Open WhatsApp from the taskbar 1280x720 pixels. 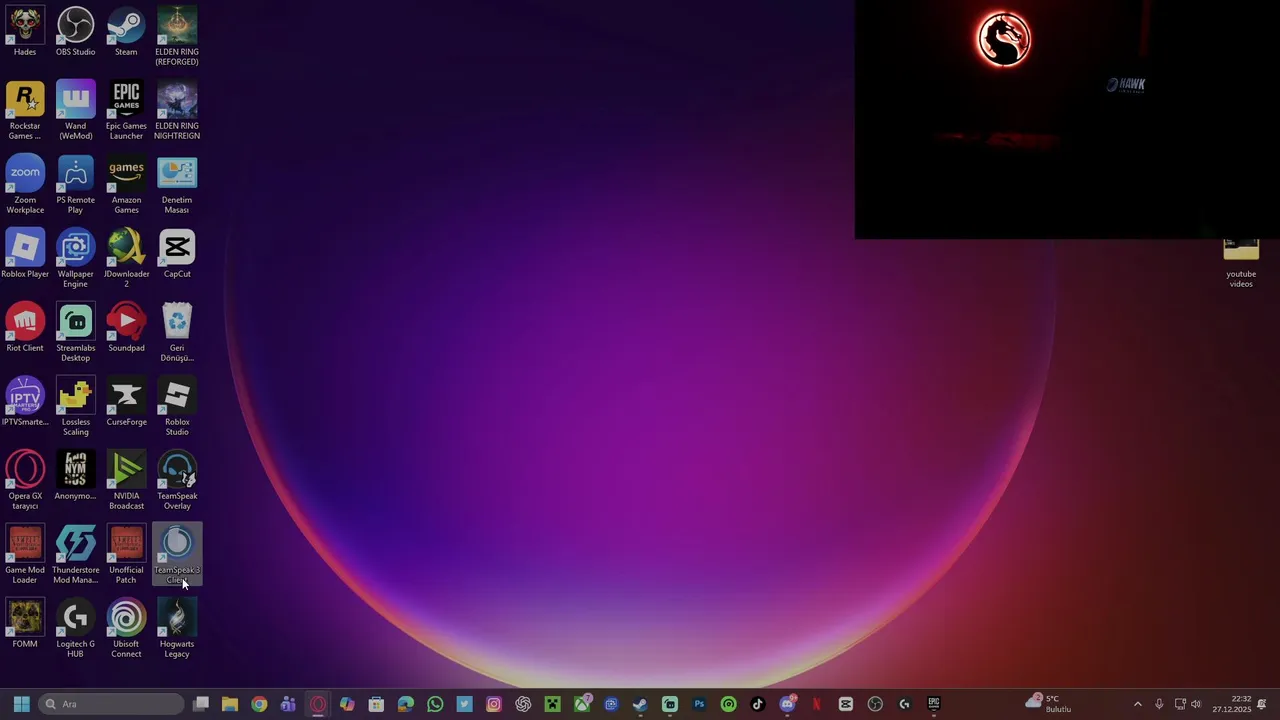point(435,704)
